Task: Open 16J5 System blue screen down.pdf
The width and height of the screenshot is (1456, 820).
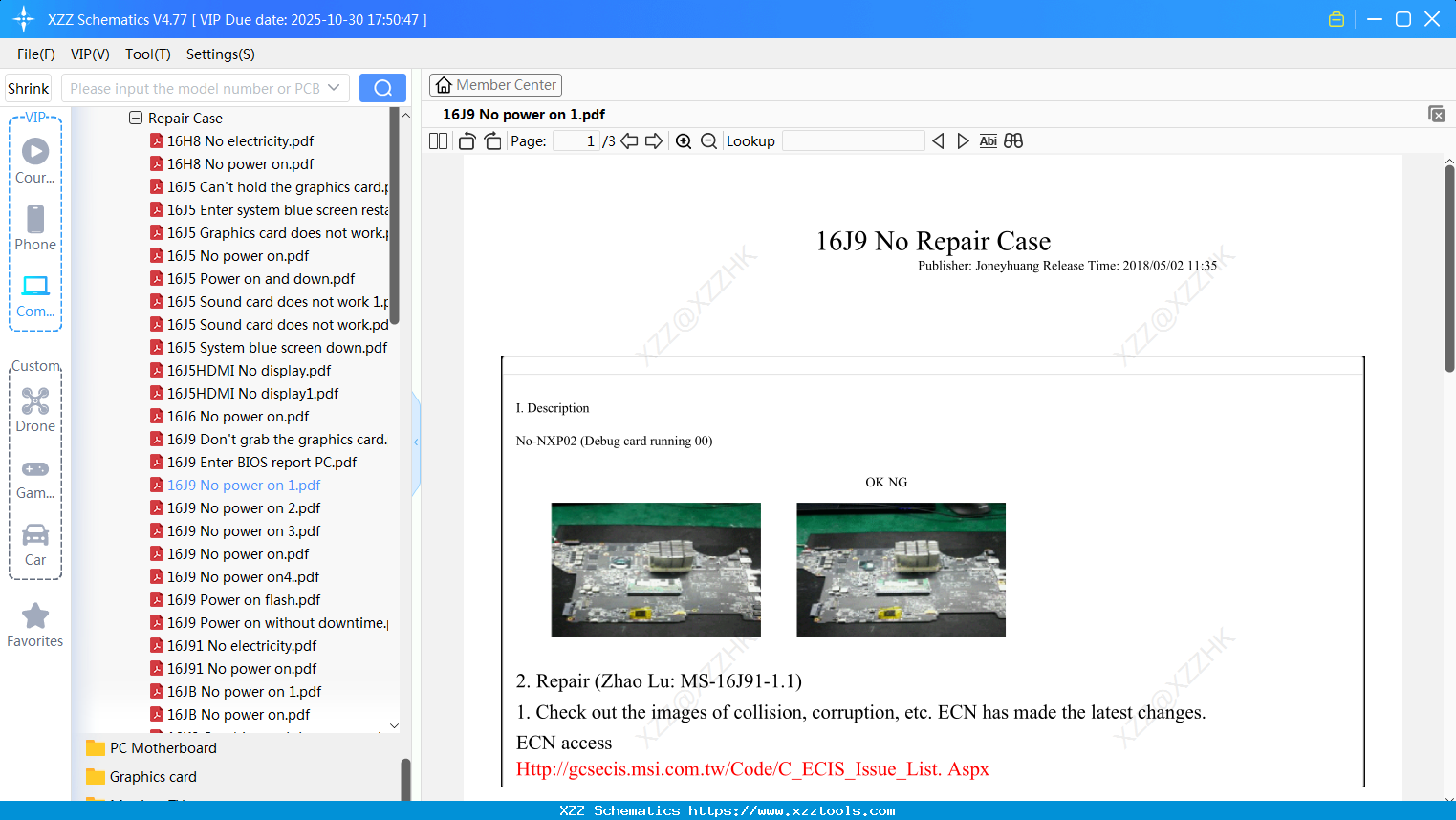Action: tap(277, 348)
